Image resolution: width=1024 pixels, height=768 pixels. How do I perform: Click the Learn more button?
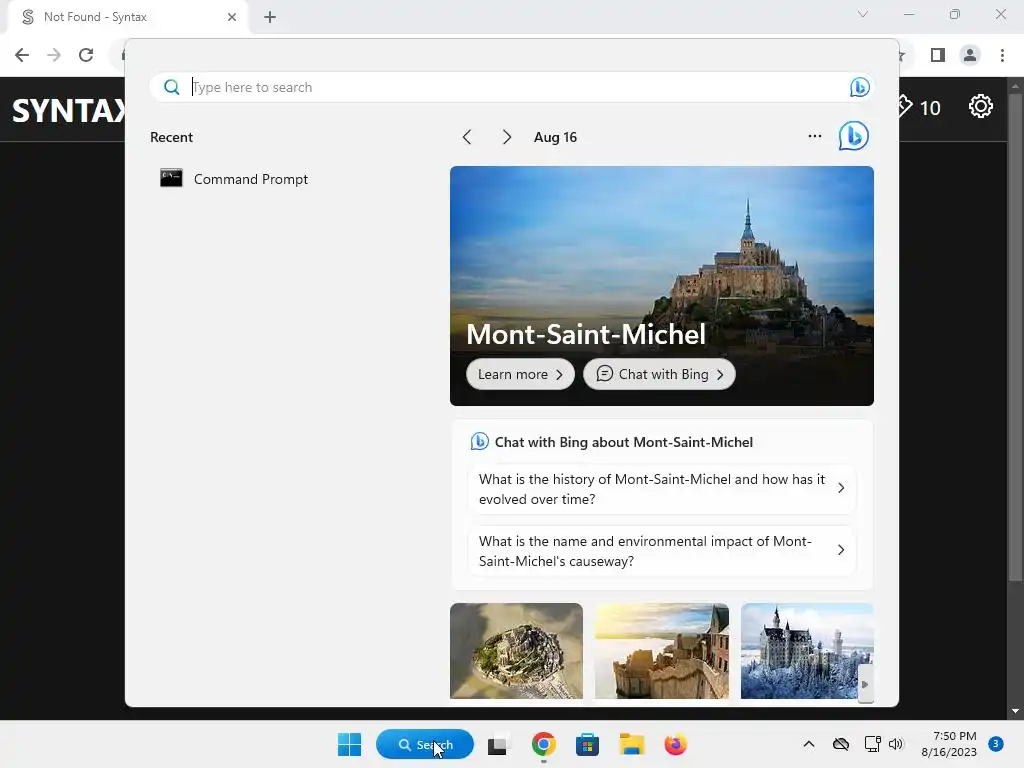coord(520,374)
